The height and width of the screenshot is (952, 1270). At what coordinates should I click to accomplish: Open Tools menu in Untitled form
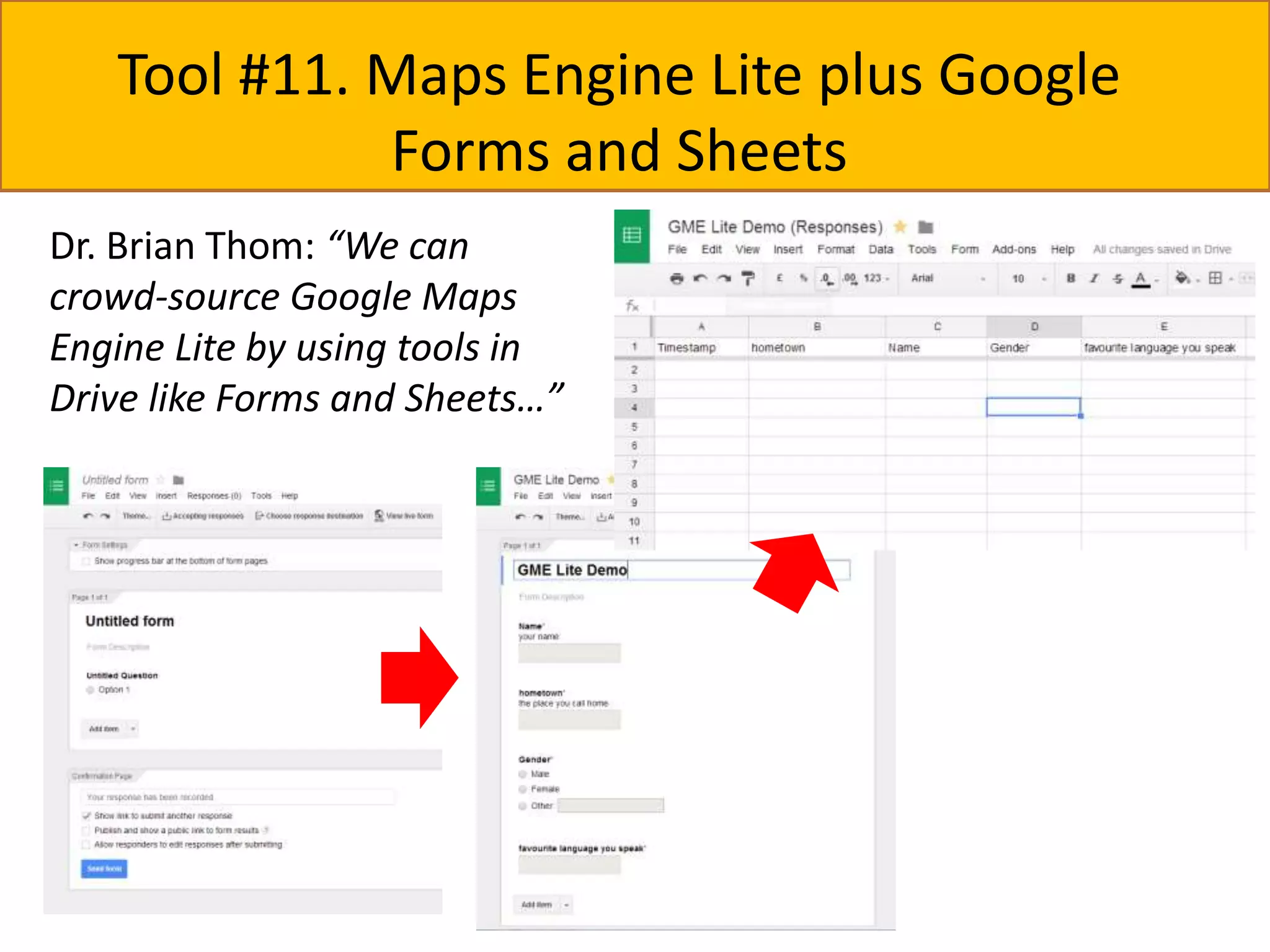261,496
